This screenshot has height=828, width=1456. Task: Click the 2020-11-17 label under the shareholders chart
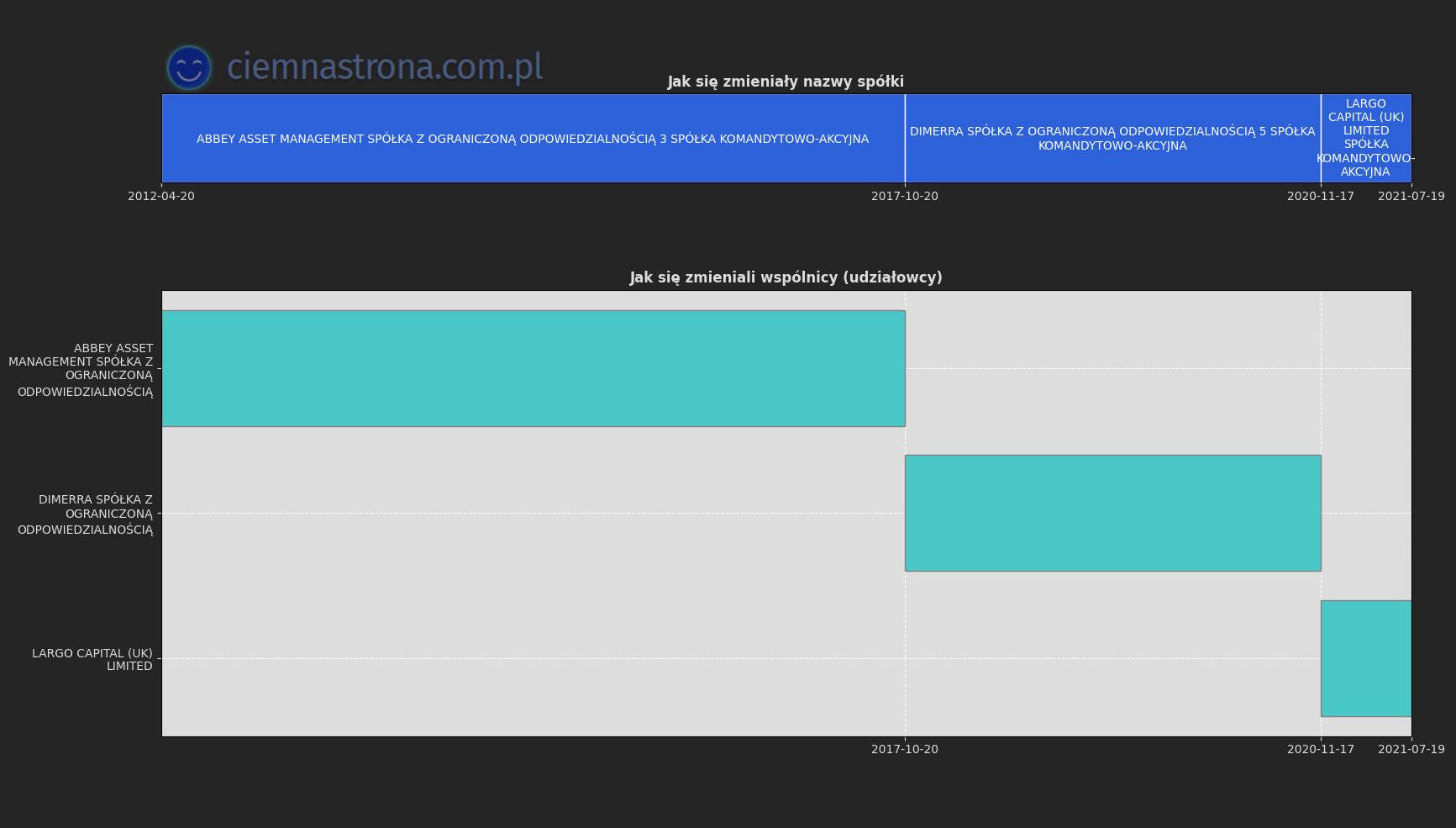pyautogui.click(x=1321, y=749)
